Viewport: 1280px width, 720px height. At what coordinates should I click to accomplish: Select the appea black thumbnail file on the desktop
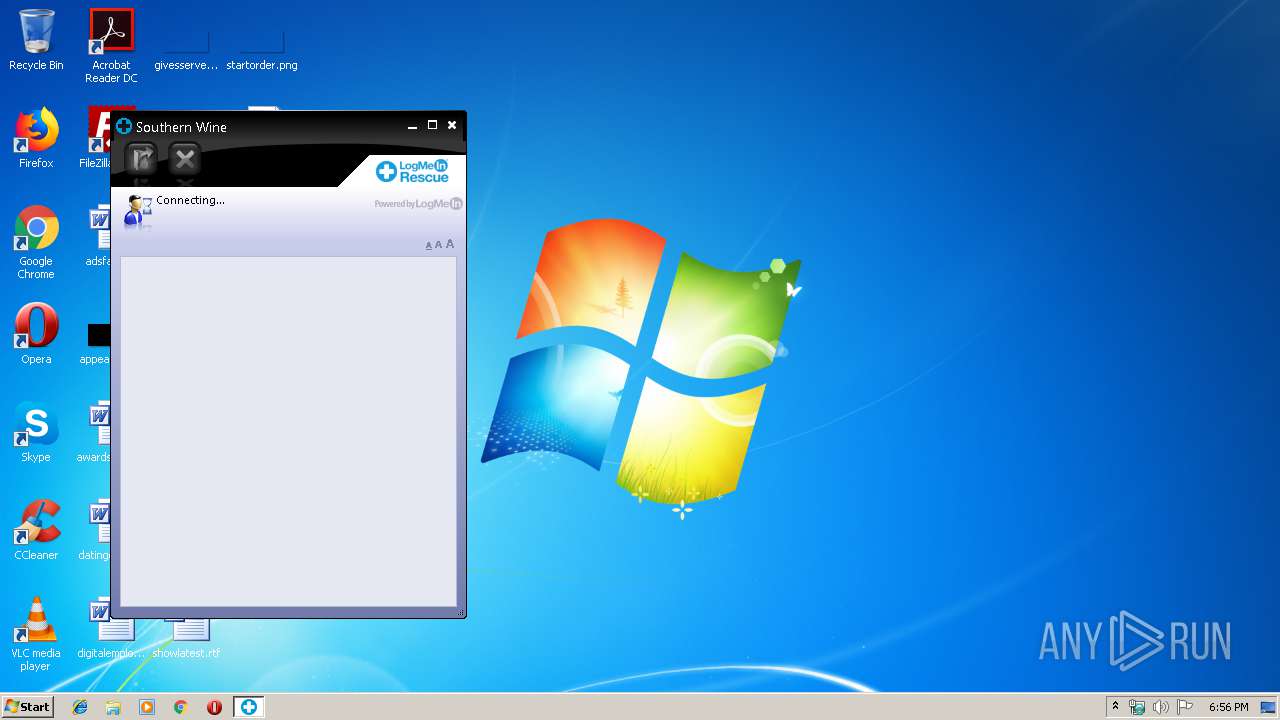[x=97, y=342]
